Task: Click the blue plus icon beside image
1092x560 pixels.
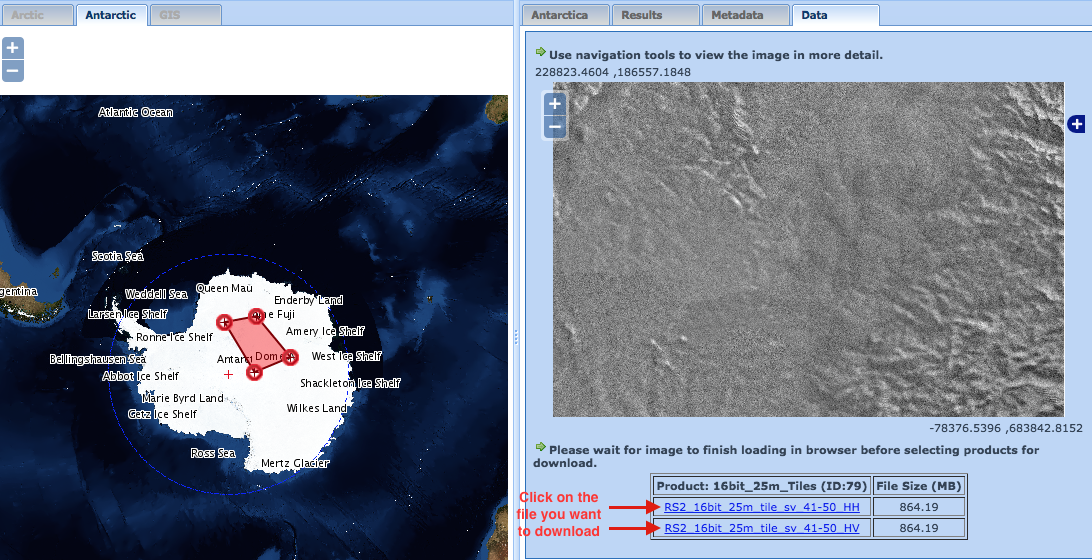Action: [x=1077, y=124]
